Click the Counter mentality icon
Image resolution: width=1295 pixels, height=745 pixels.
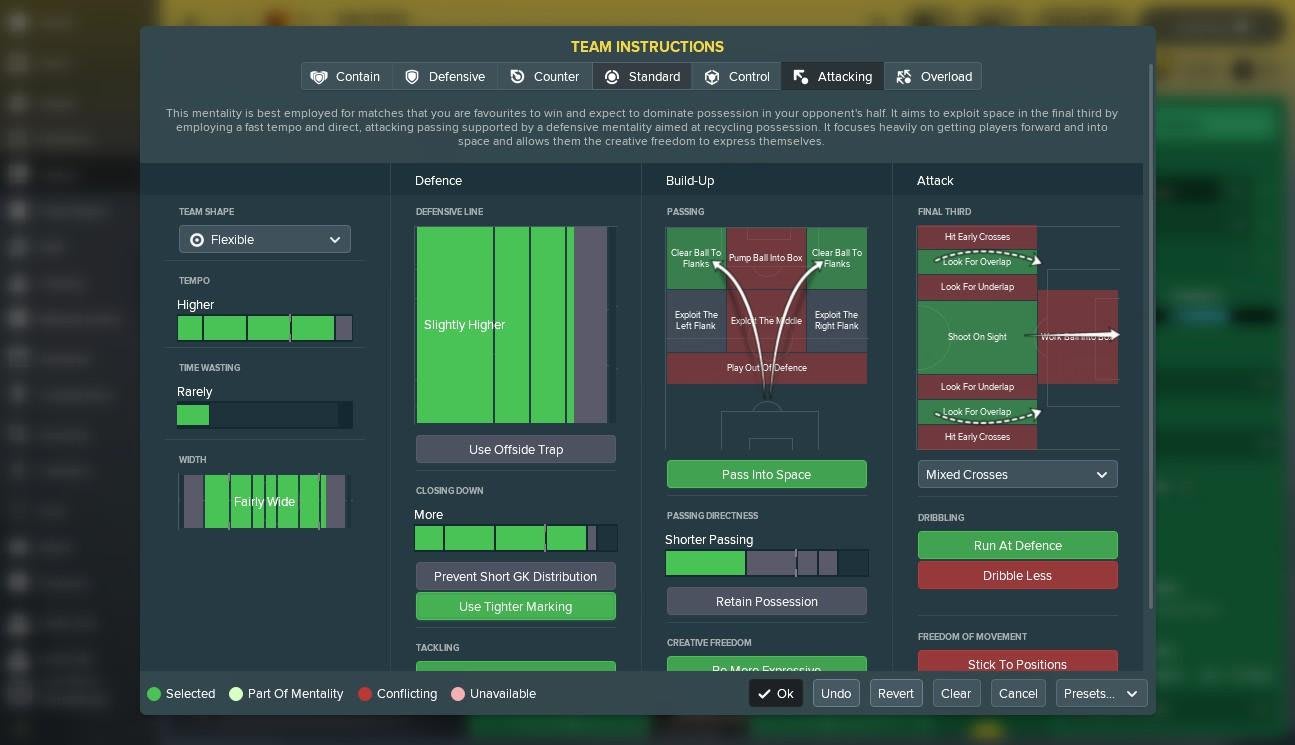pos(517,77)
